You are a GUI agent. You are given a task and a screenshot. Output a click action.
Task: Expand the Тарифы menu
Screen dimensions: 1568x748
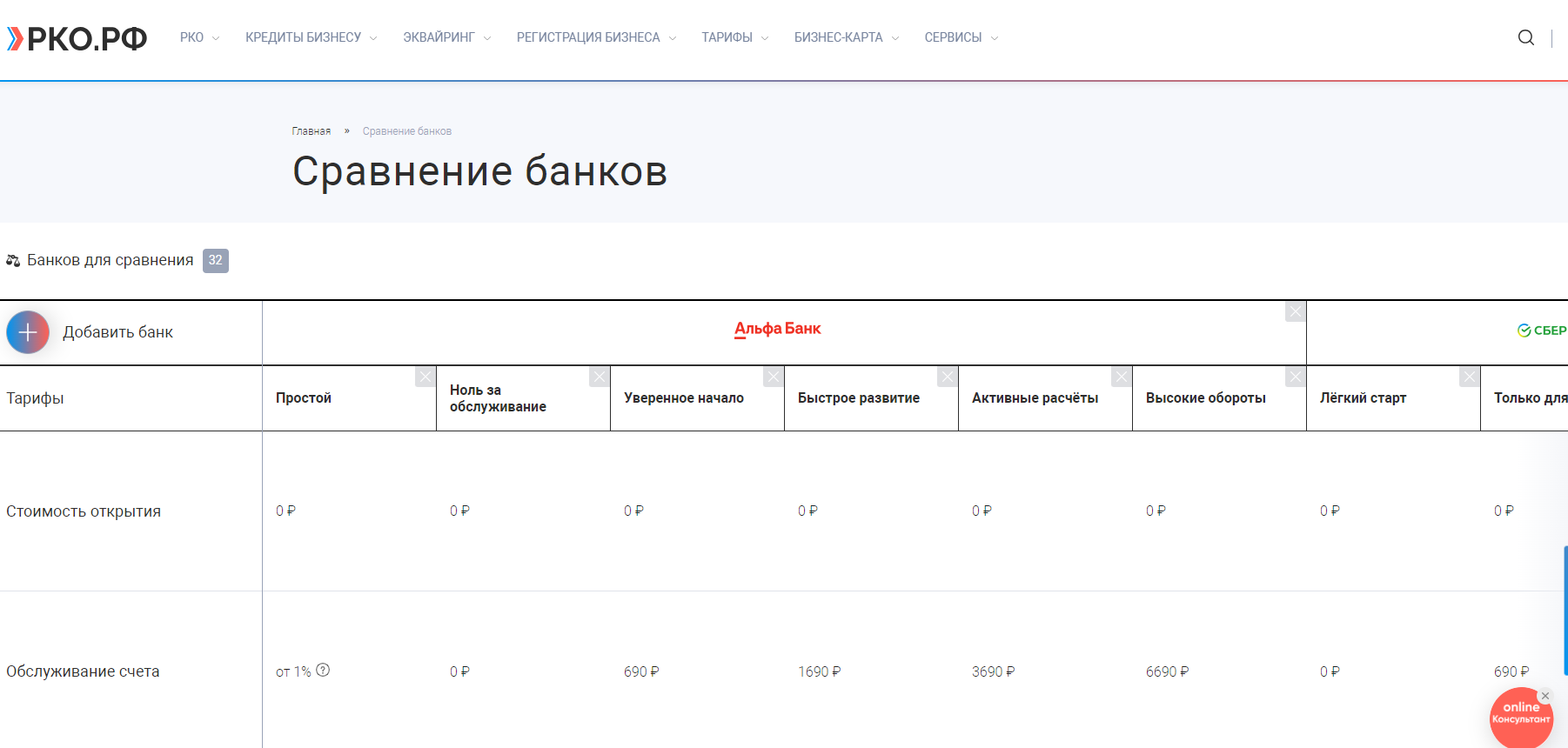point(734,37)
